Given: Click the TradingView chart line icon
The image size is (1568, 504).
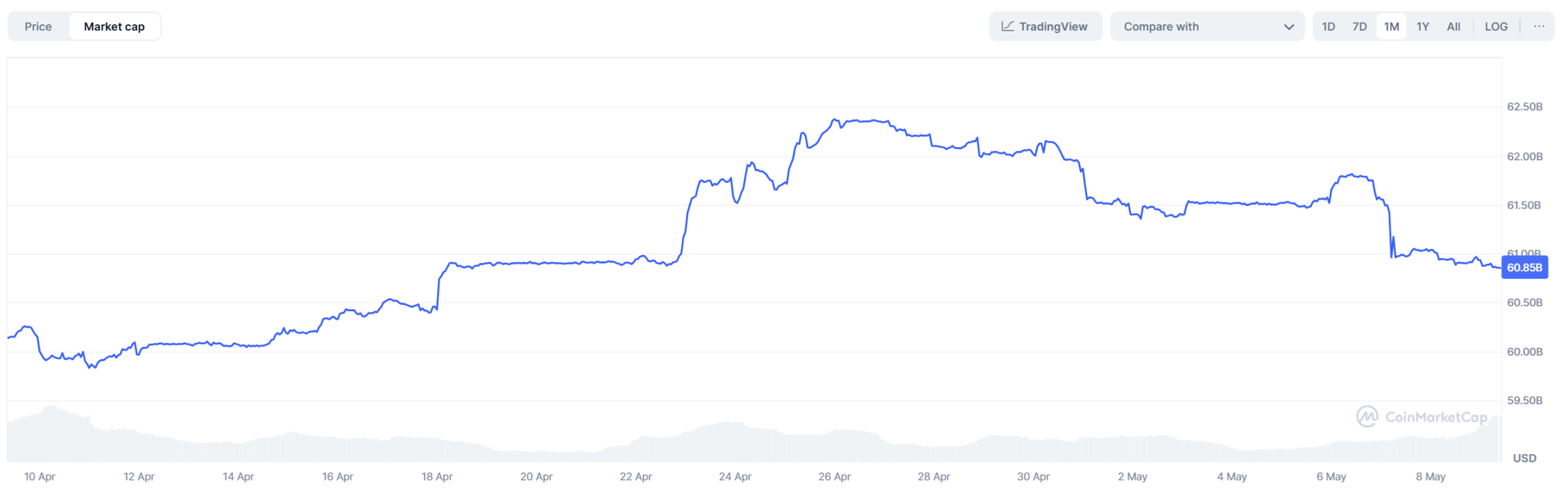Looking at the screenshot, I should pos(1007,26).
